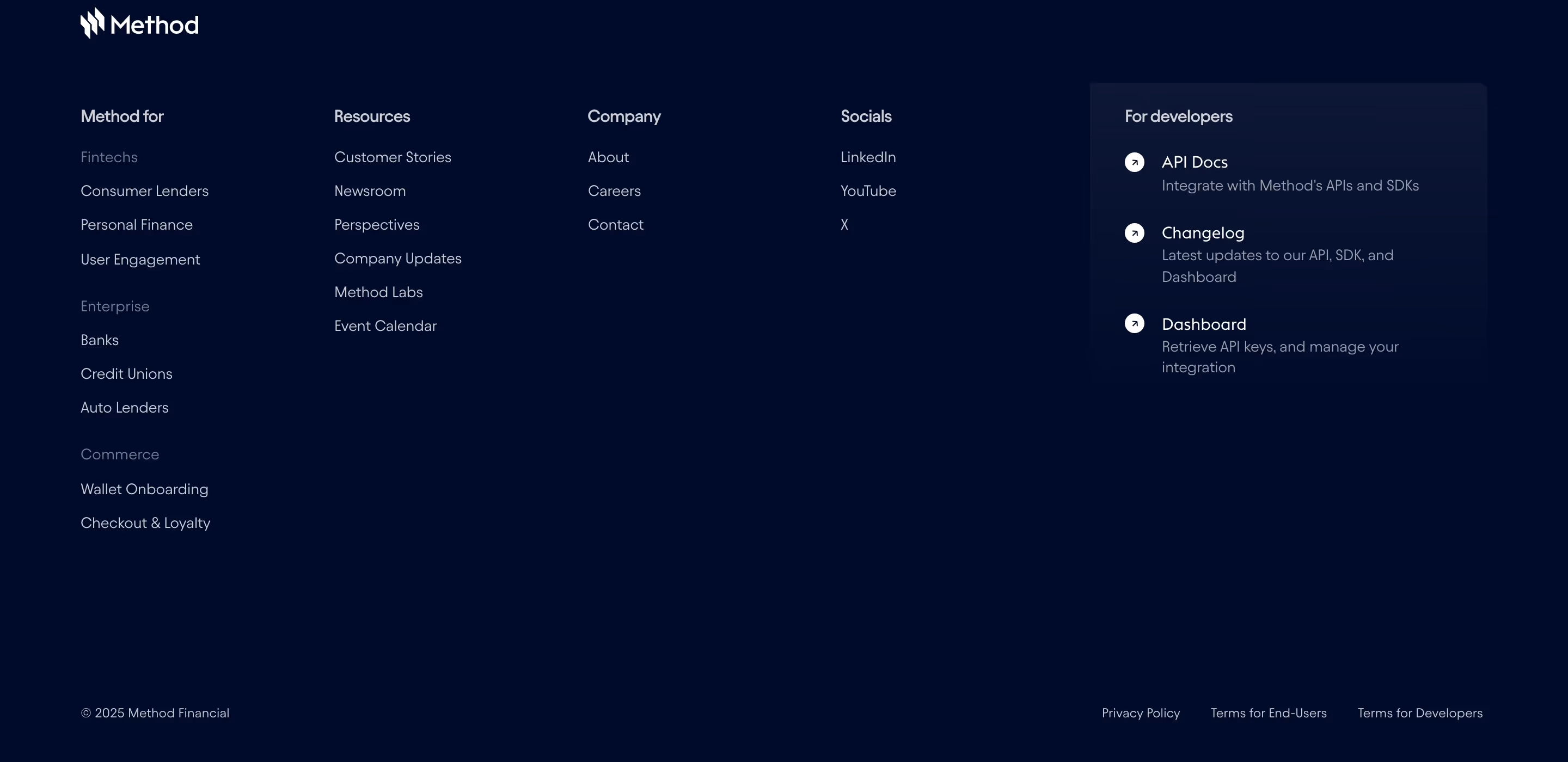Click the Fintechs subheading
The height and width of the screenshot is (762, 1568).
click(x=109, y=157)
